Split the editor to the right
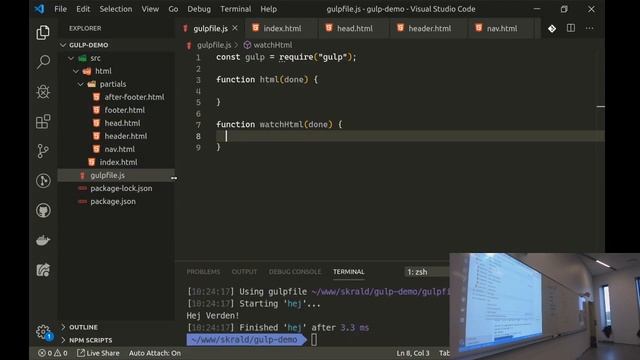The image size is (640, 360). coord(571,28)
